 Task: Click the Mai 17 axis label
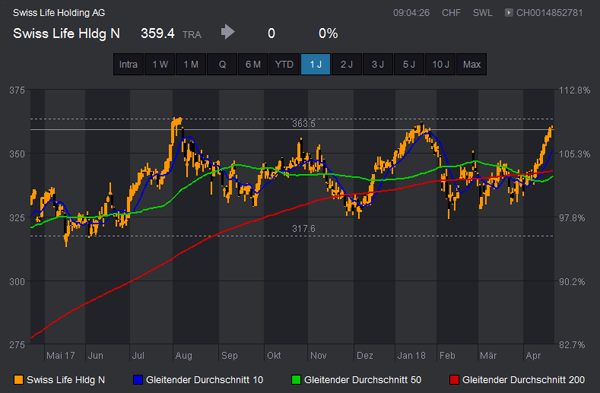60,355
